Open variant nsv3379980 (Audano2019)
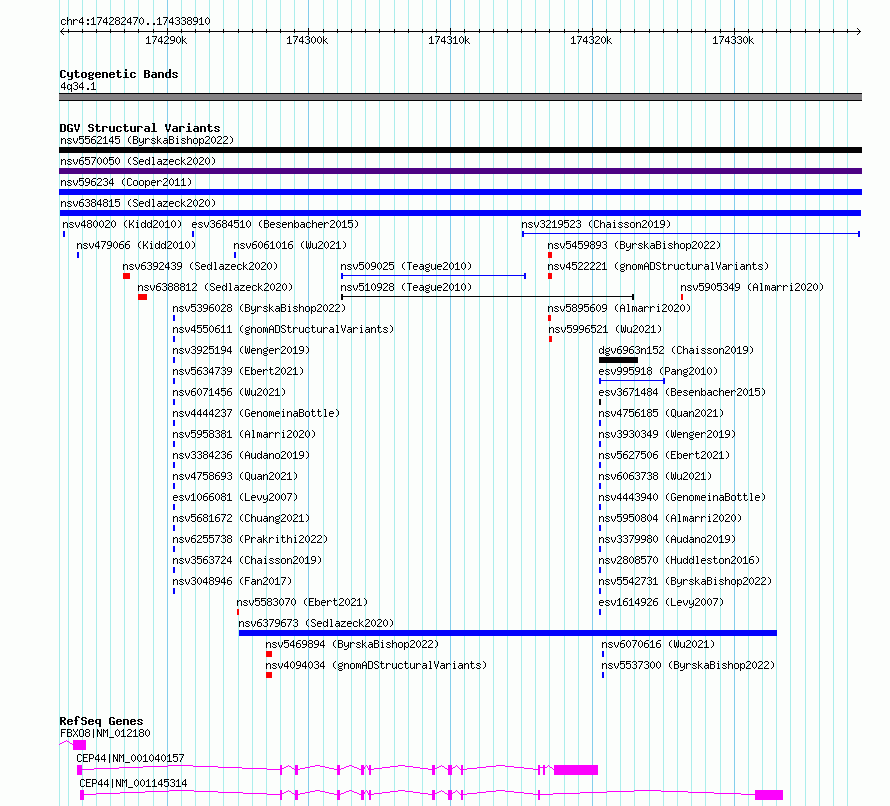Screen dimensions: 890x806 coord(667,539)
